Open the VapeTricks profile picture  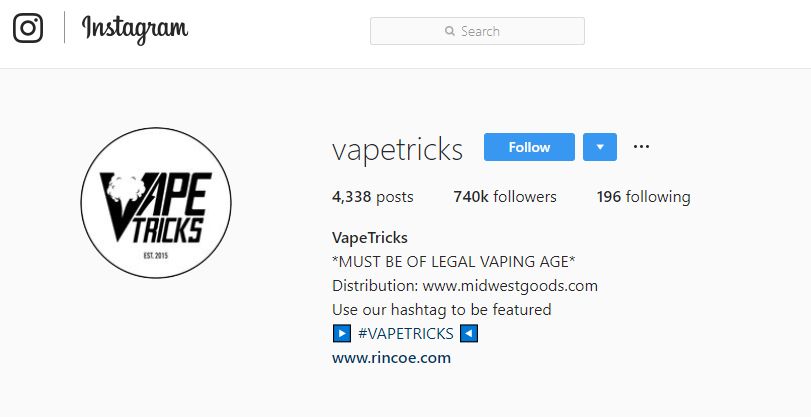coord(156,203)
